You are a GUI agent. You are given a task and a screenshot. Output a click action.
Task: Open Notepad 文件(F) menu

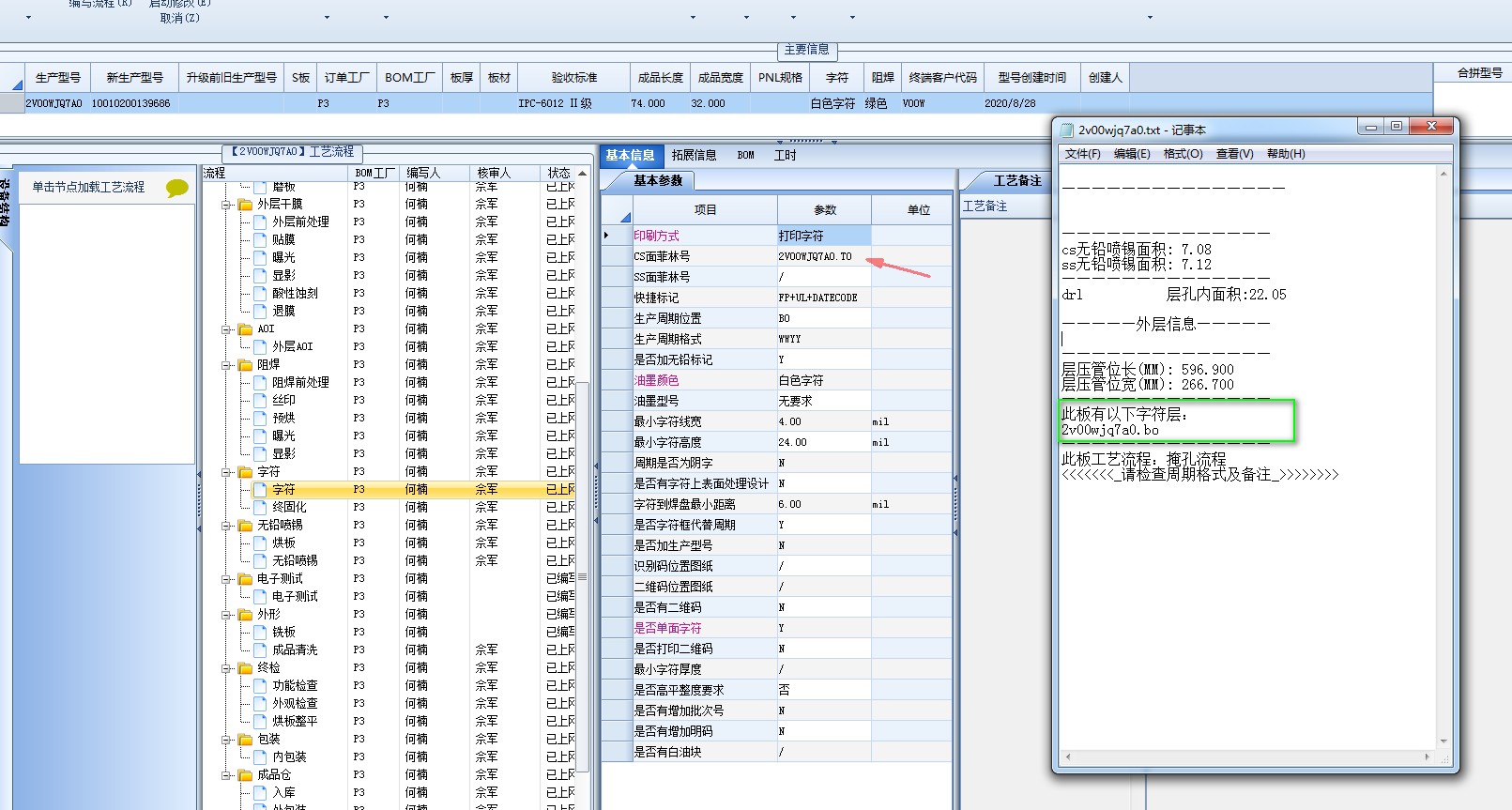(1082, 154)
